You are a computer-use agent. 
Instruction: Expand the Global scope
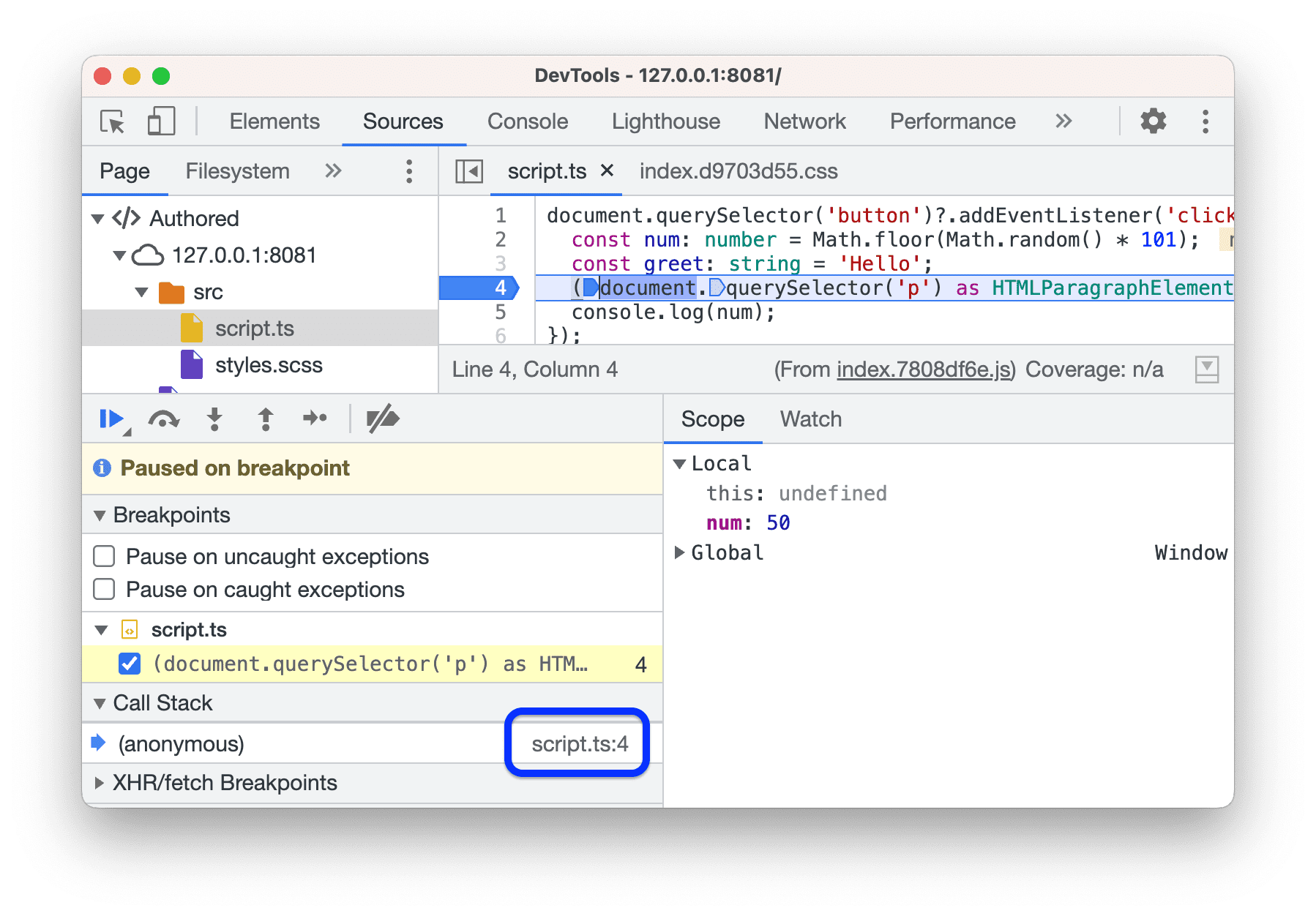tap(680, 552)
